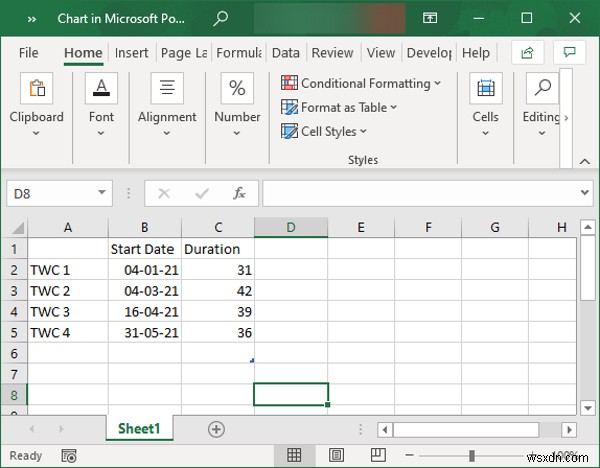600x468 pixels.
Task: Click the search magnifier in title bar
Action: pyautogui.click(x=221, y=18)
